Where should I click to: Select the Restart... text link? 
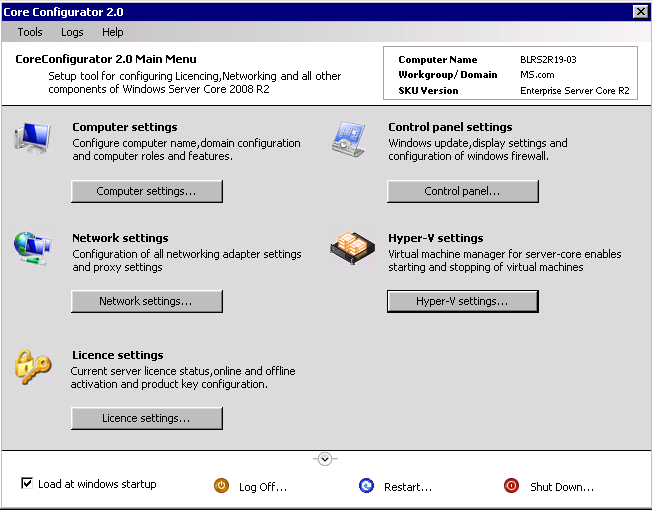[x=408, y=487]
